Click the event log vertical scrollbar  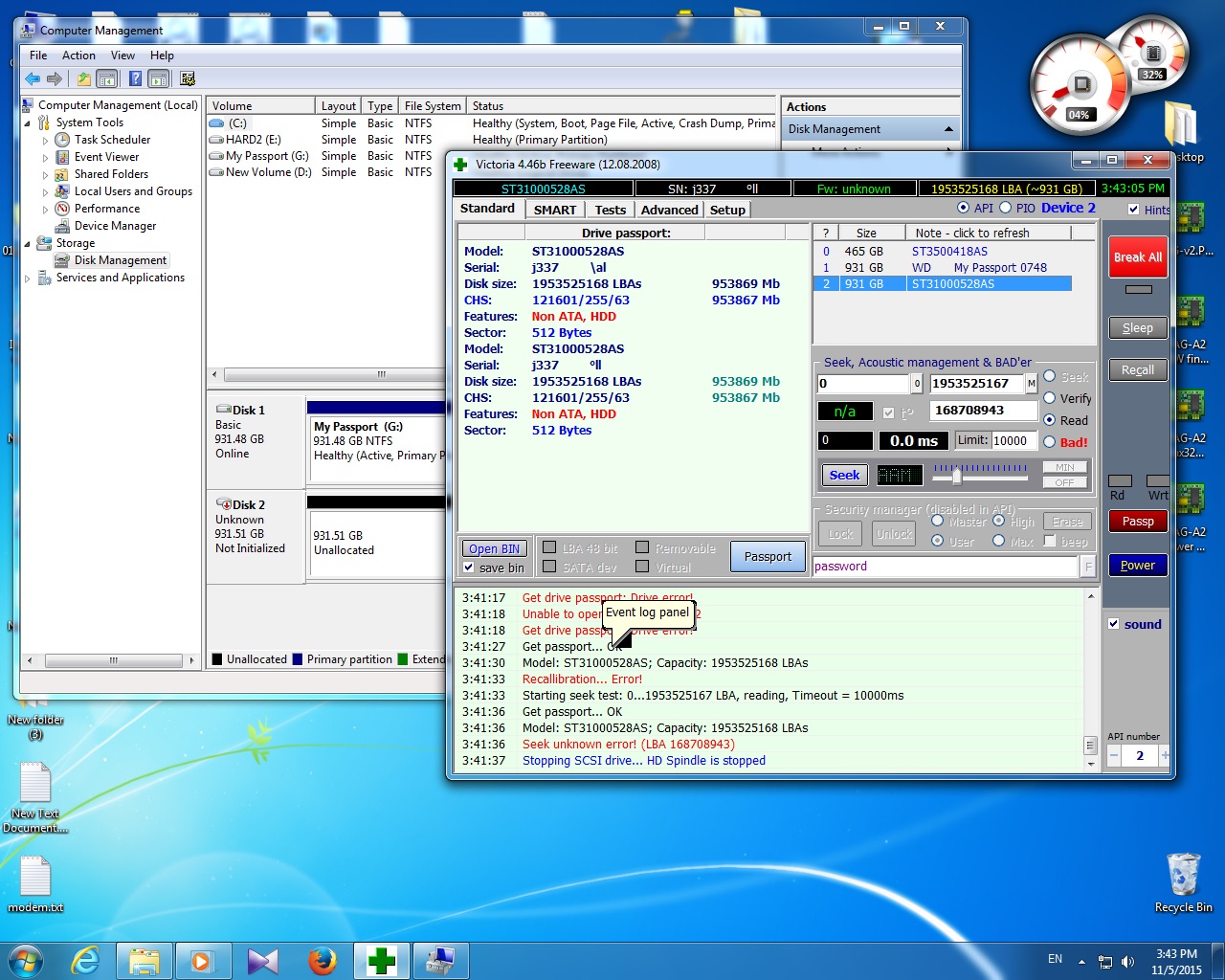click(x=1090, y=679)
